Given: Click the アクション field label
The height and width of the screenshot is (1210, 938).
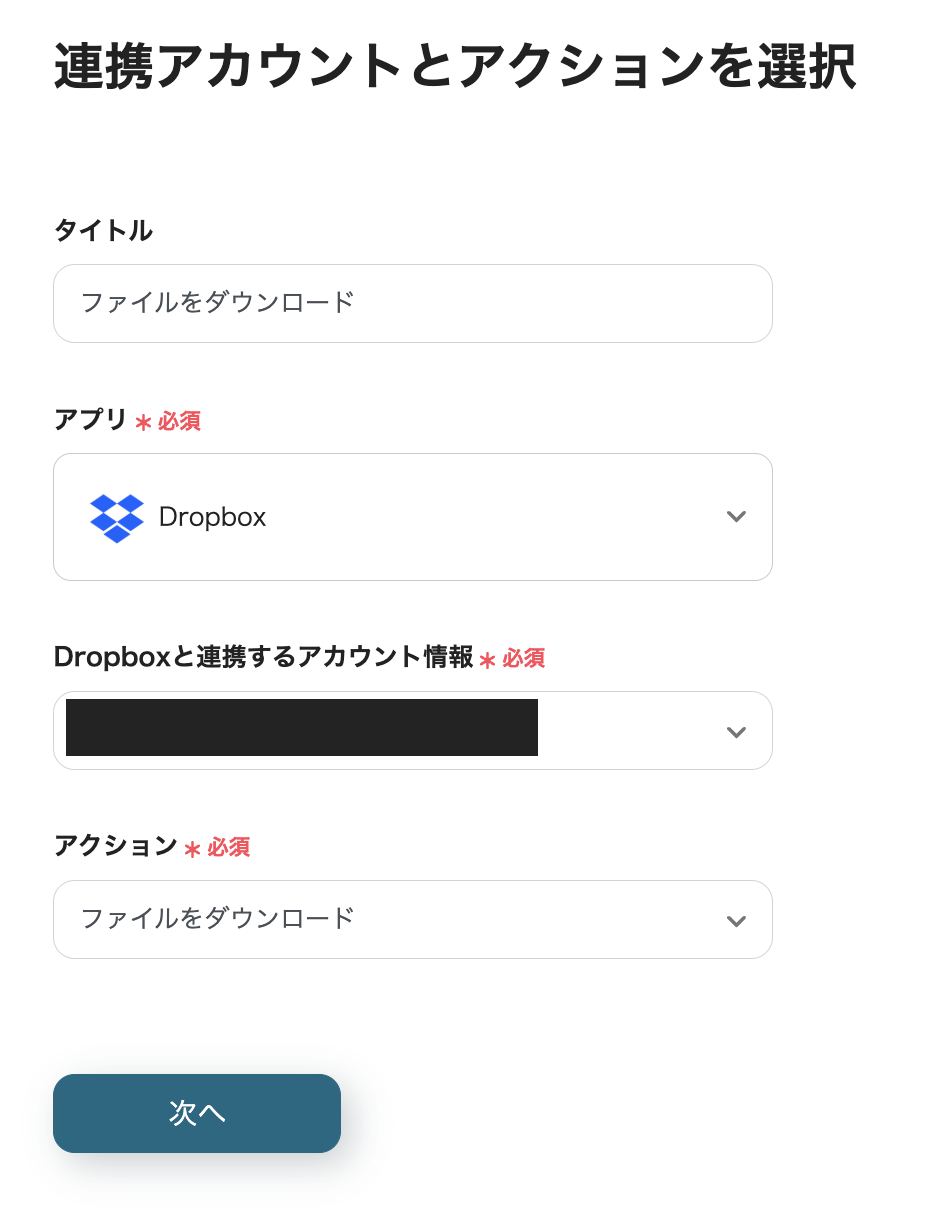Looking at the screenshot, I should (115, 846).
